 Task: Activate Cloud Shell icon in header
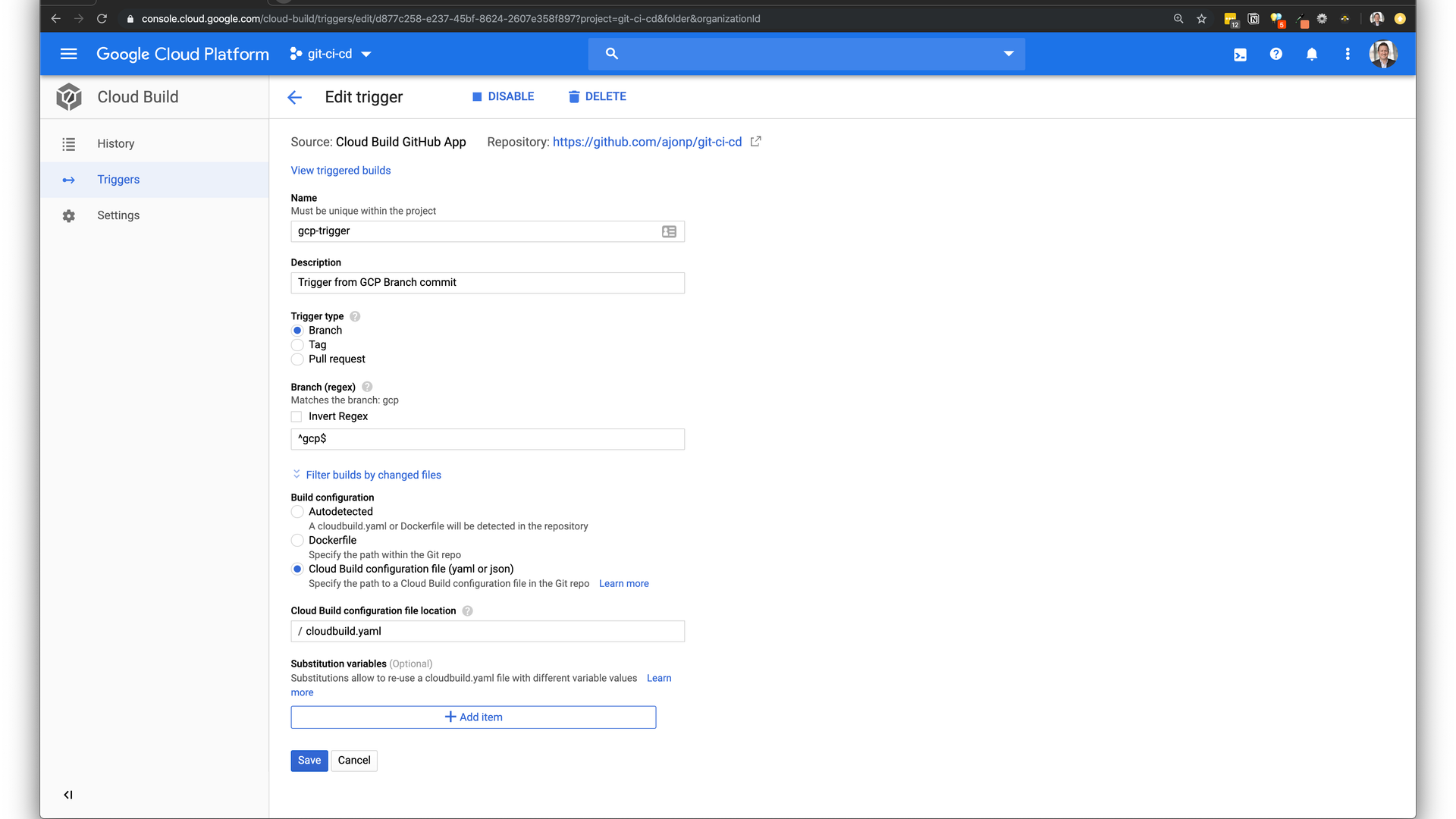(x=1240, y=55)
